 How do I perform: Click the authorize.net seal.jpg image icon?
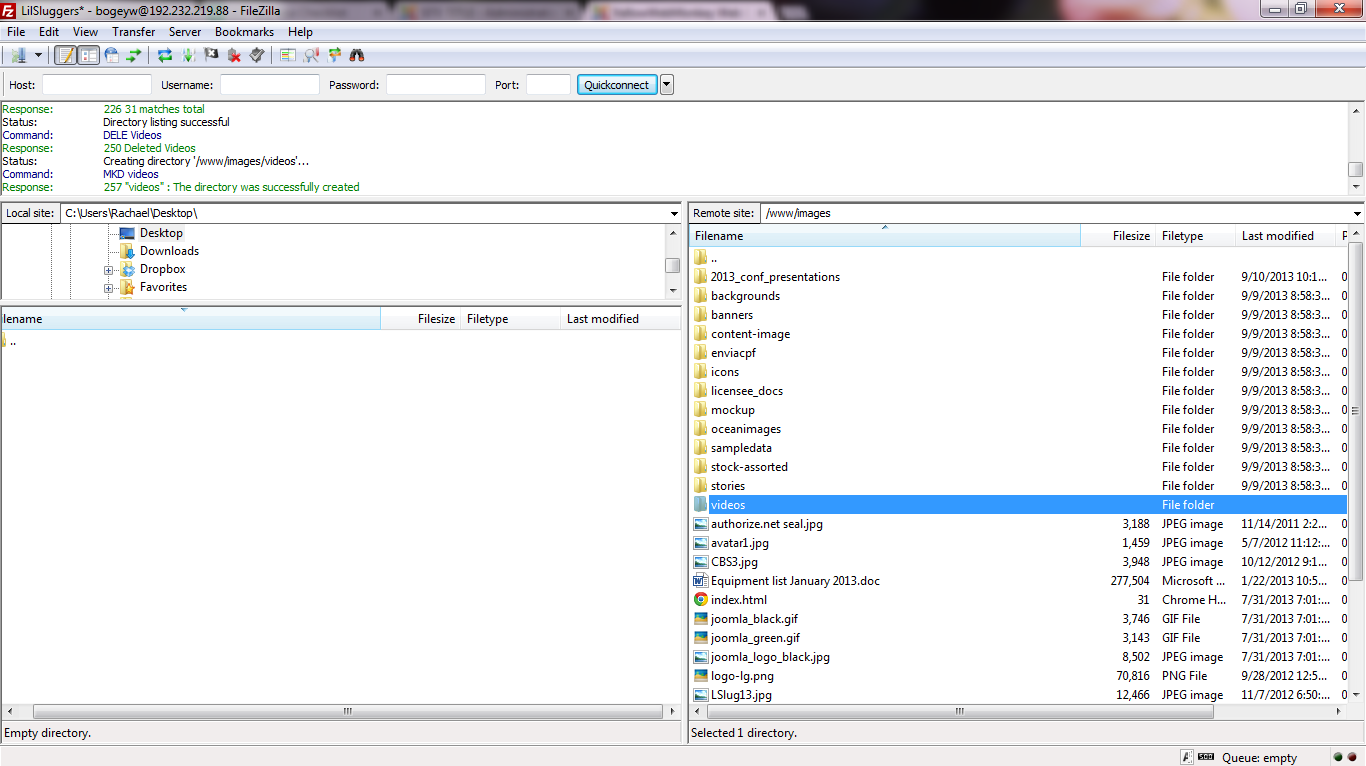click(701, 524)
